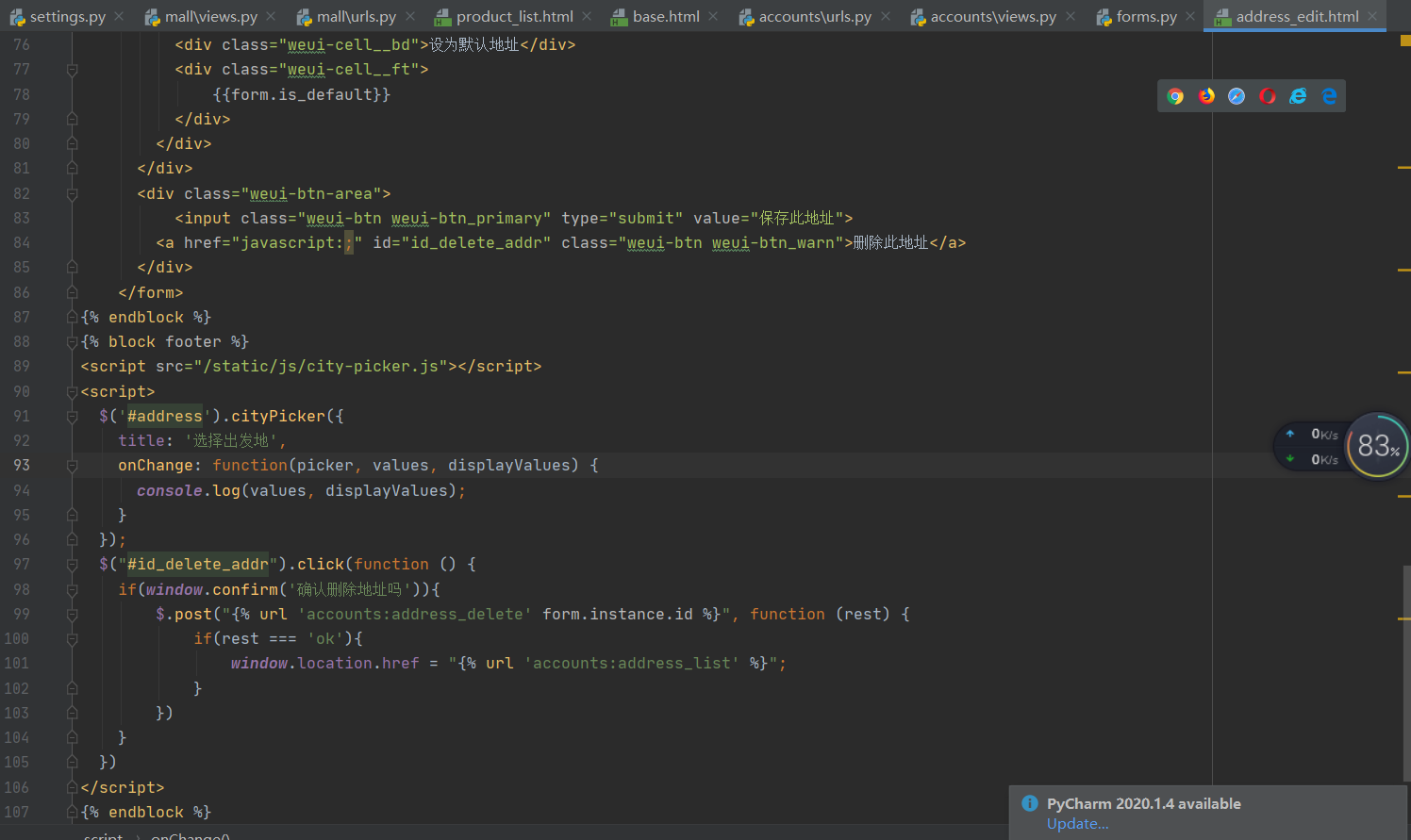Click 'accounts:address_list' url string on line 101
1411x840 pixels.
point(632,663)
